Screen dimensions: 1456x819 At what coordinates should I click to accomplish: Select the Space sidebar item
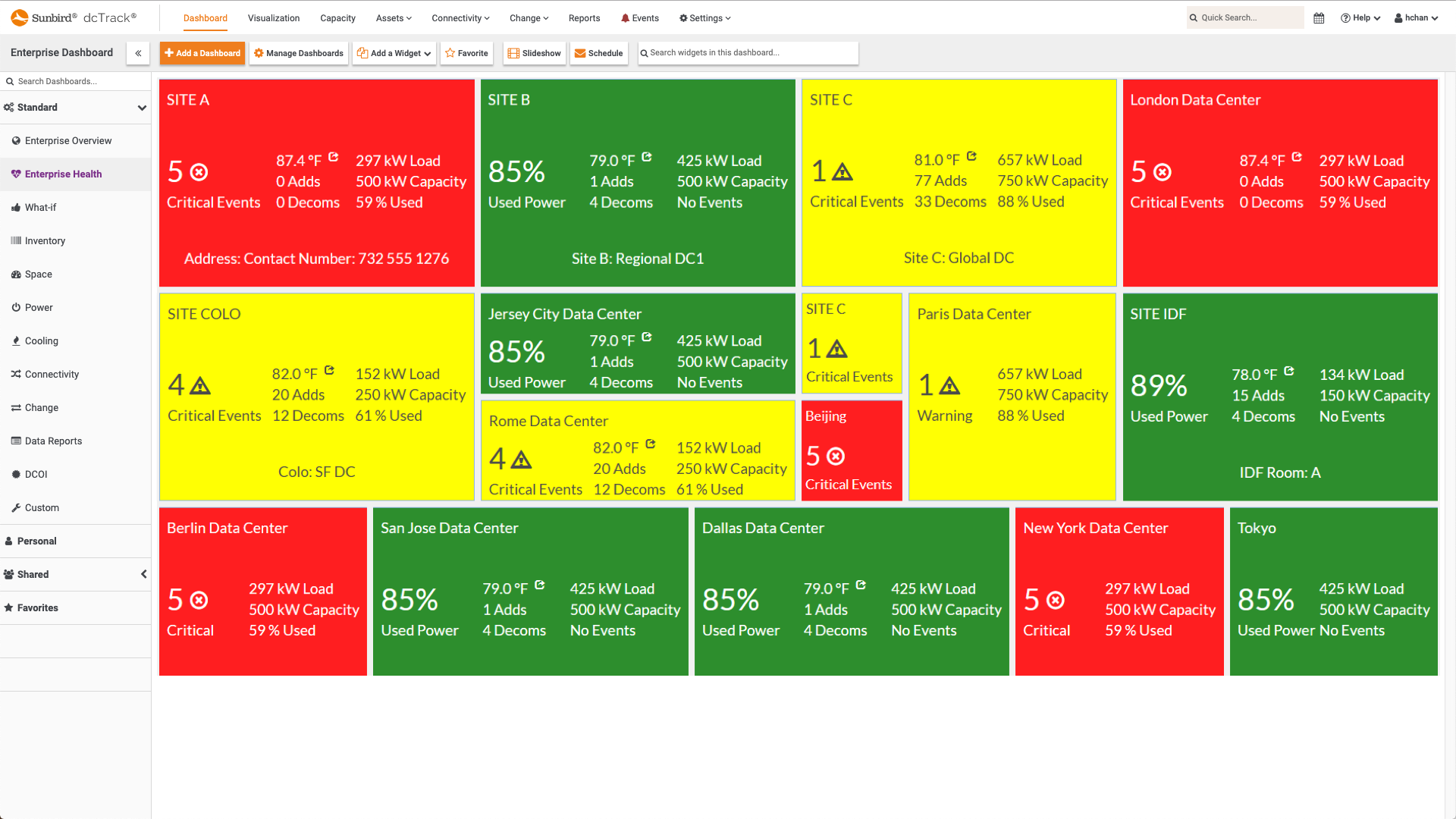pos(38,274)
